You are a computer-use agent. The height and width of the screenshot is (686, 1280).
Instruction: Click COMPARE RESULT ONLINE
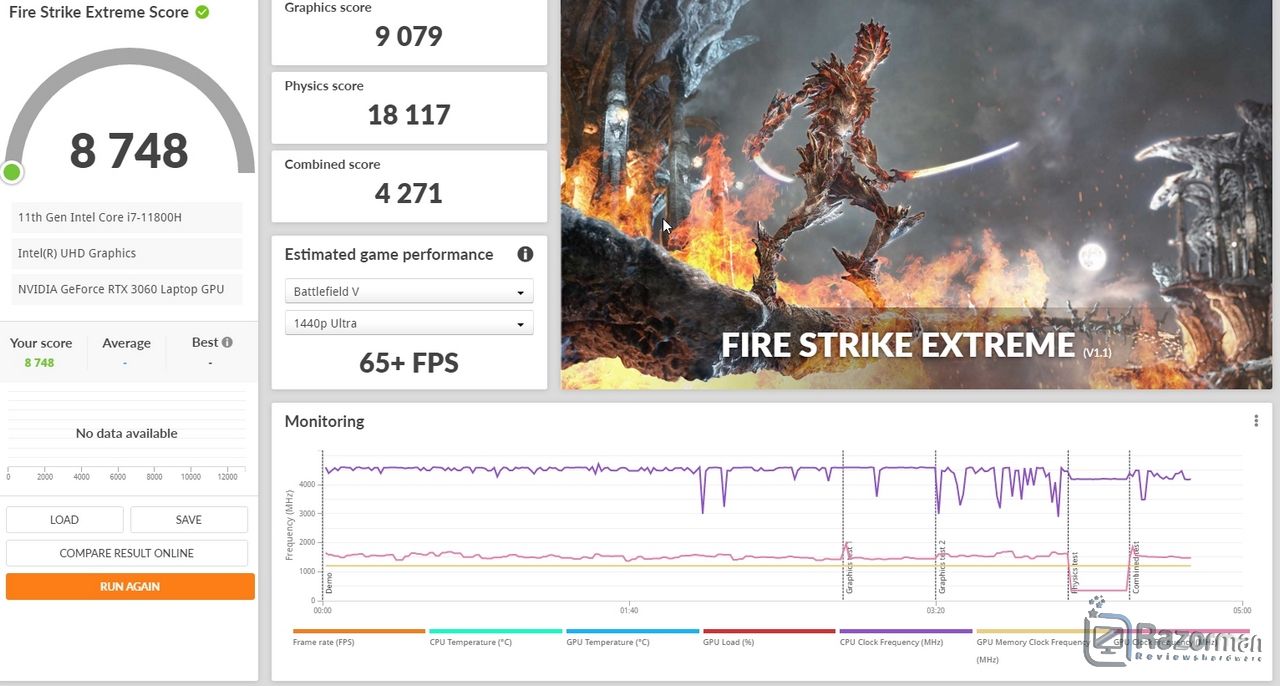(127, 553)
